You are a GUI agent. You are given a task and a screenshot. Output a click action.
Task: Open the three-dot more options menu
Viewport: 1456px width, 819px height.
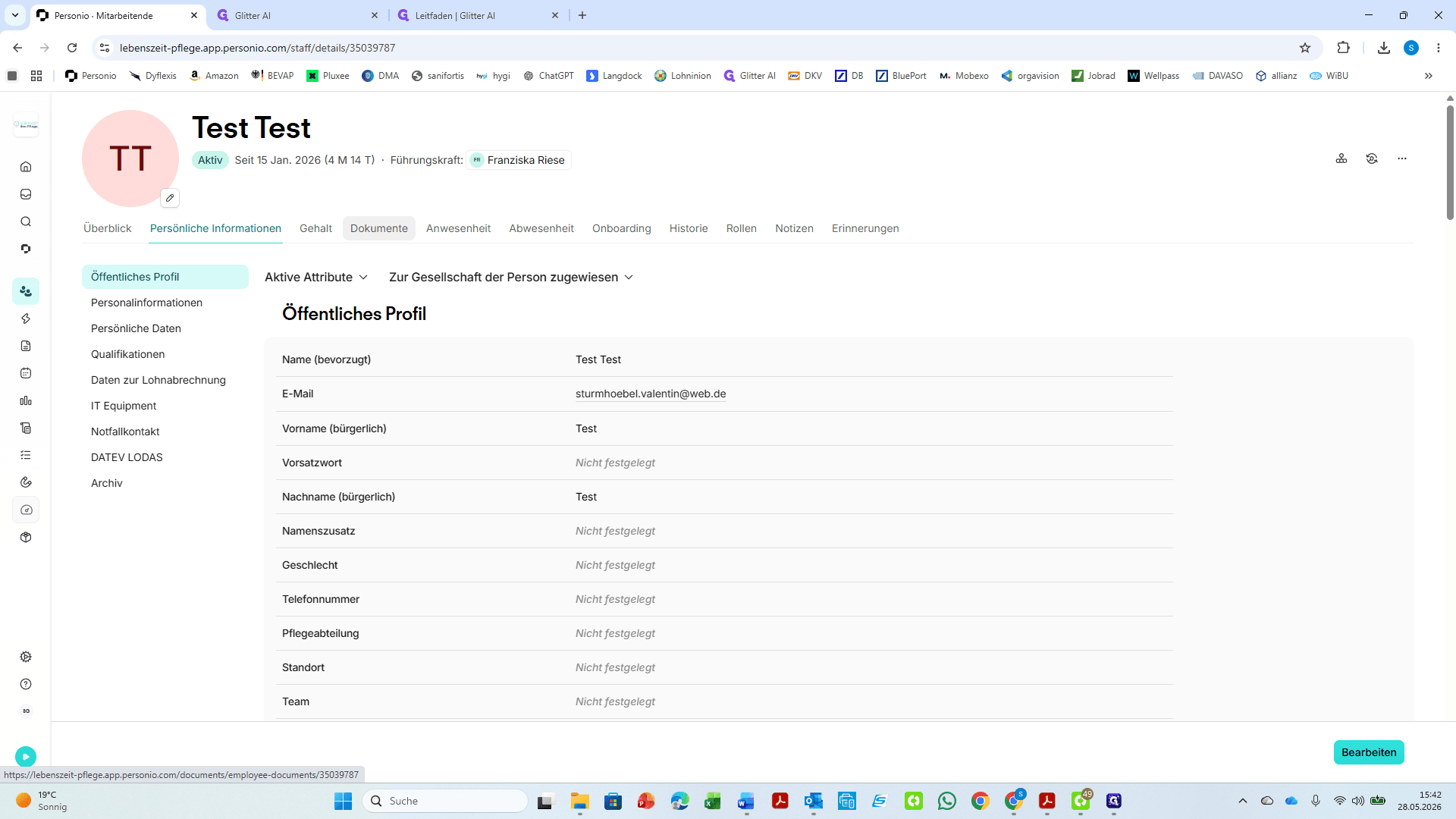[1402, 158]
